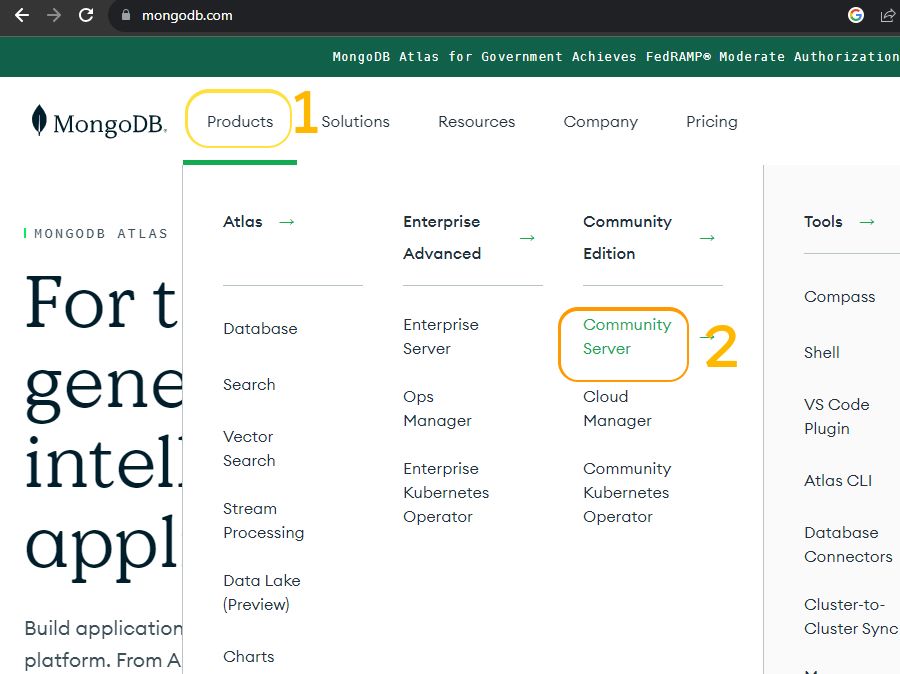Select Search under Atlas

pyautogui.click(x=249, y=385)
